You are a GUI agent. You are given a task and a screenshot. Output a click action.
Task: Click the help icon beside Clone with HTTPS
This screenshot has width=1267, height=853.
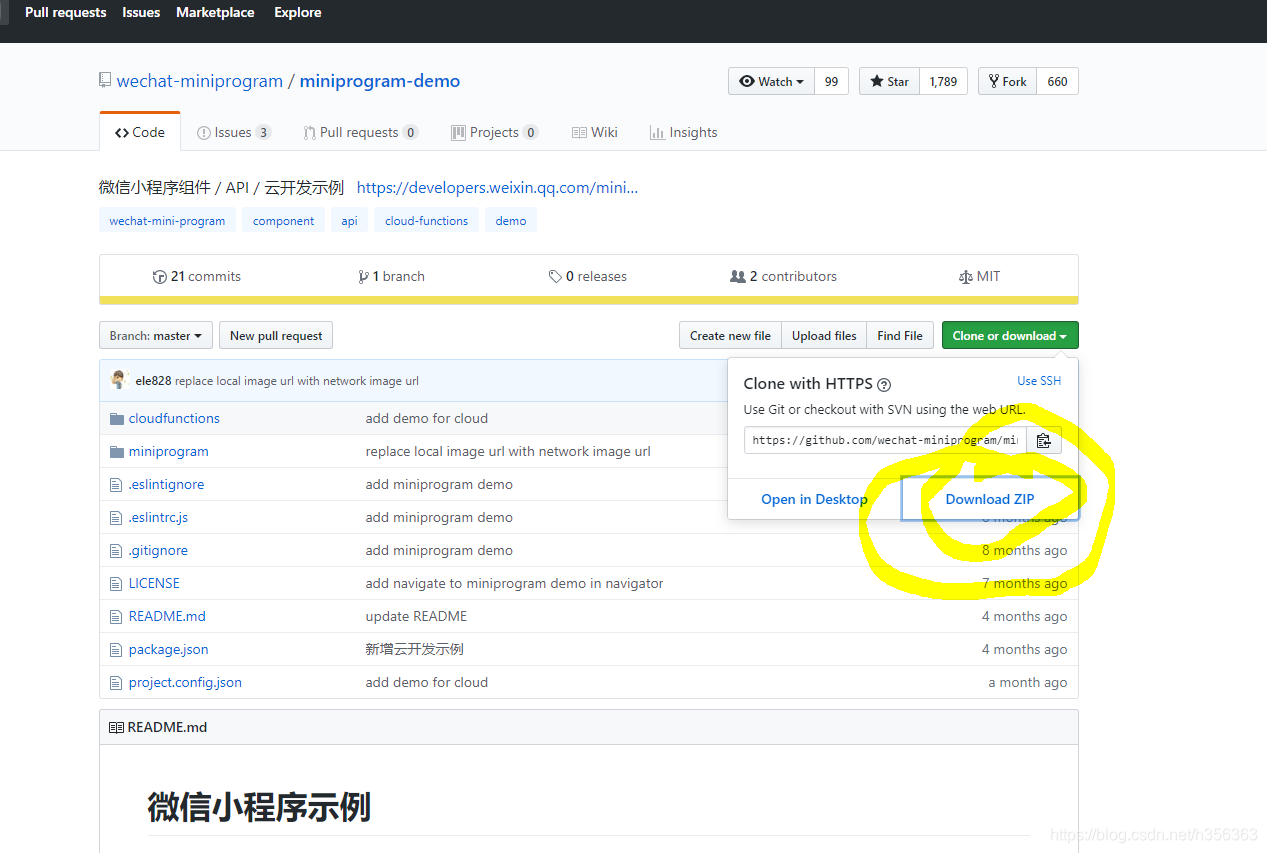[884, 384]
